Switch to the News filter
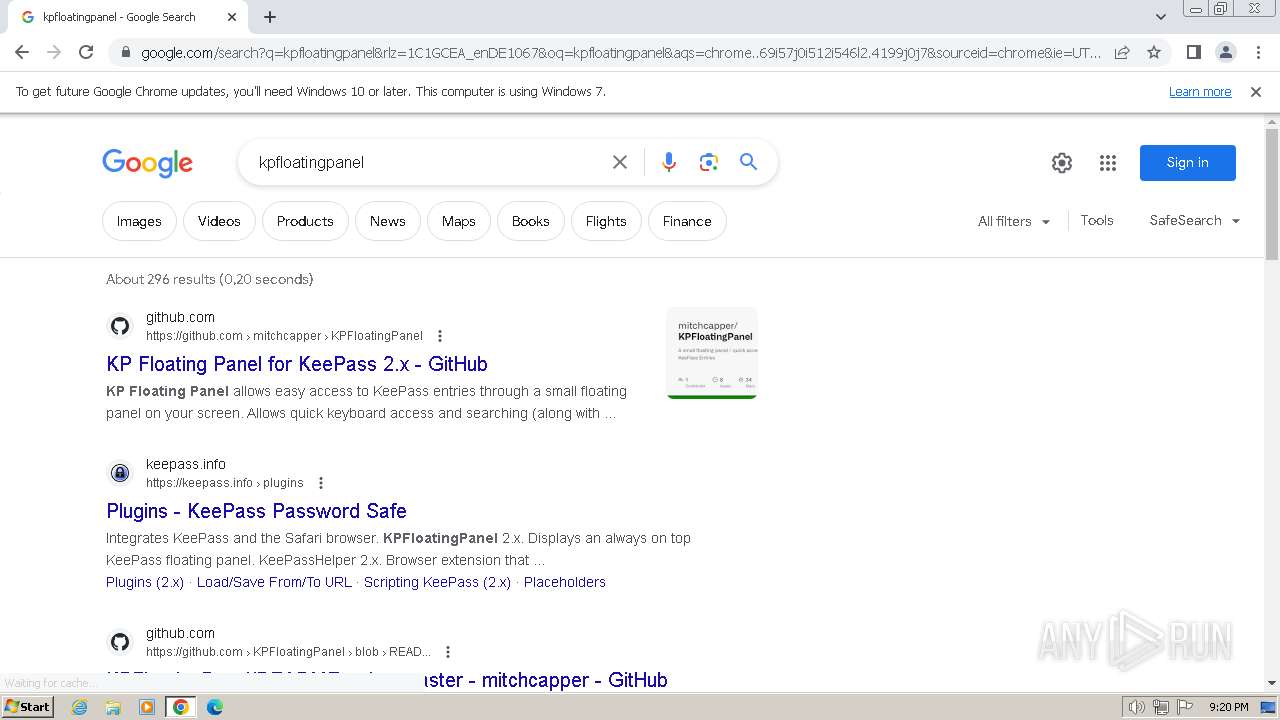 coord(388,221)
